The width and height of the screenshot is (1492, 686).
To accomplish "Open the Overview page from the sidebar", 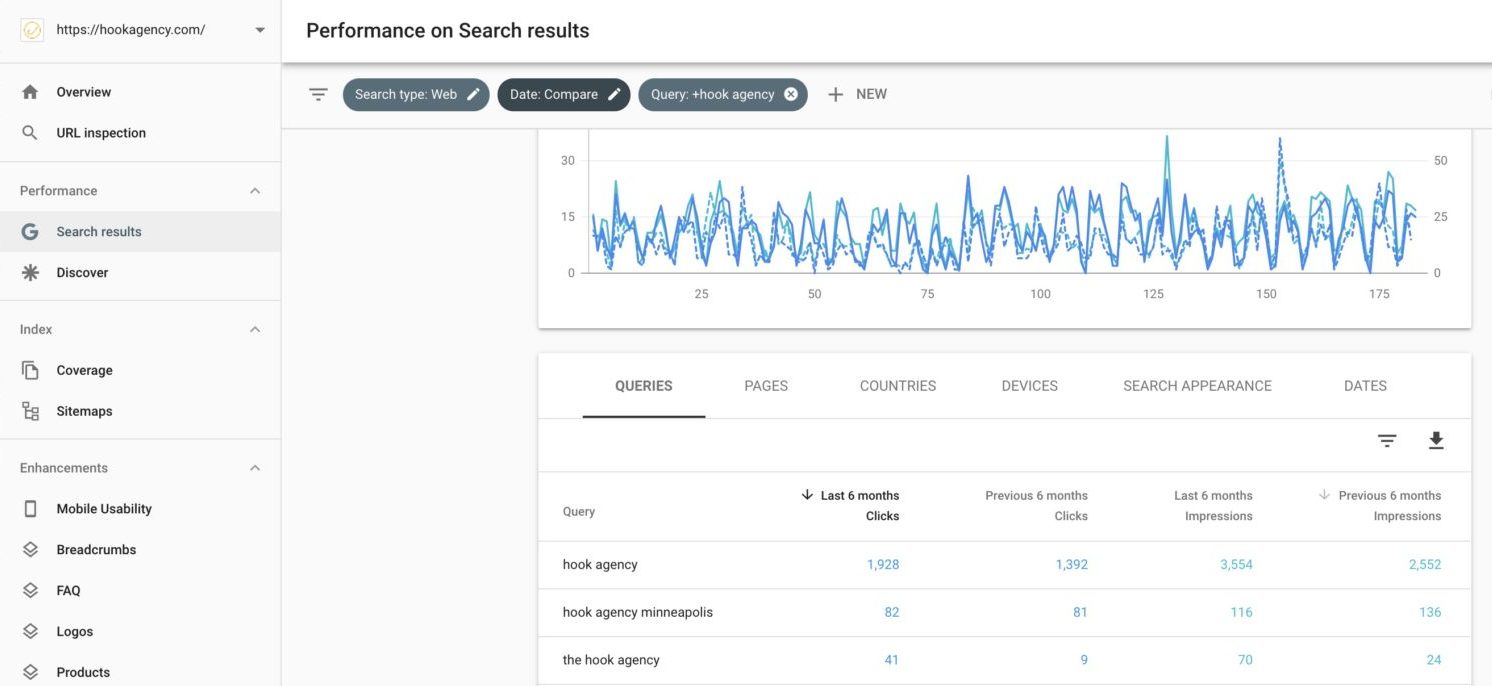I will click(x=83, y=91).
